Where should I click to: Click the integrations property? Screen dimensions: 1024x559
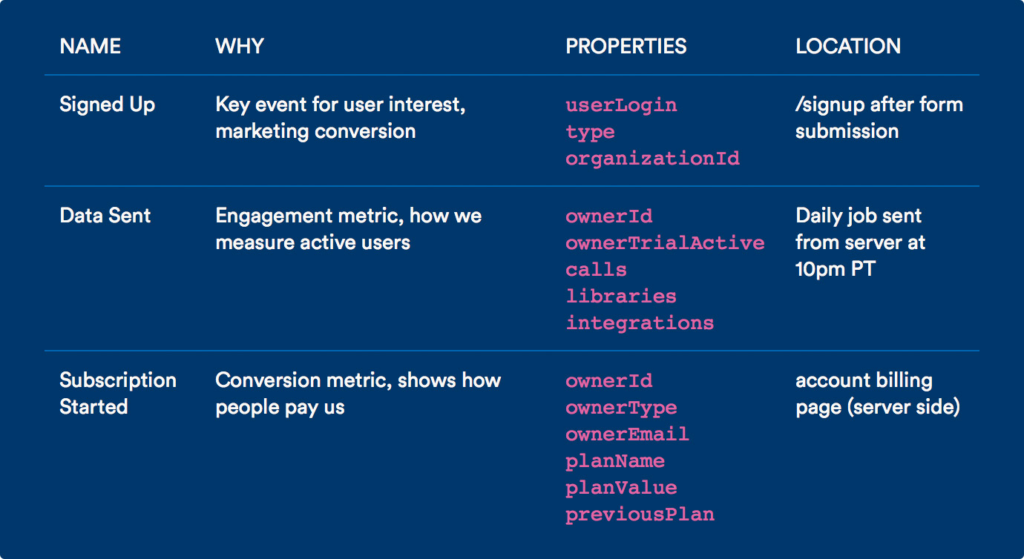(x=640, y=323)
